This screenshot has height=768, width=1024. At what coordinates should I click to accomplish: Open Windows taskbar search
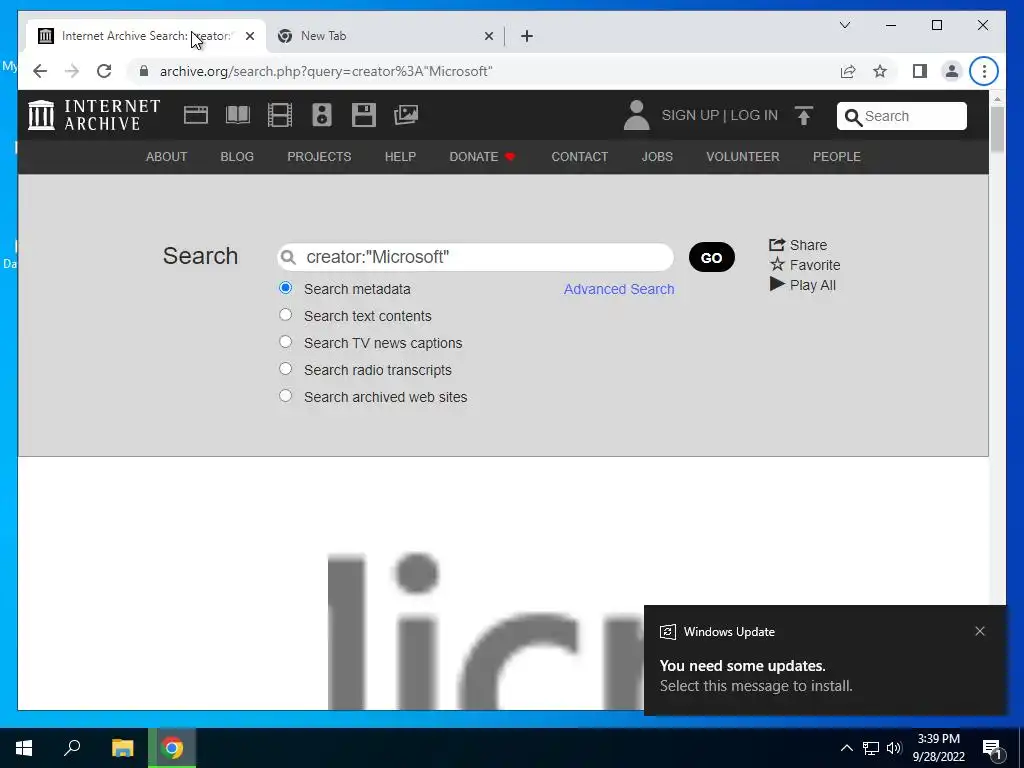coord(72,748)
